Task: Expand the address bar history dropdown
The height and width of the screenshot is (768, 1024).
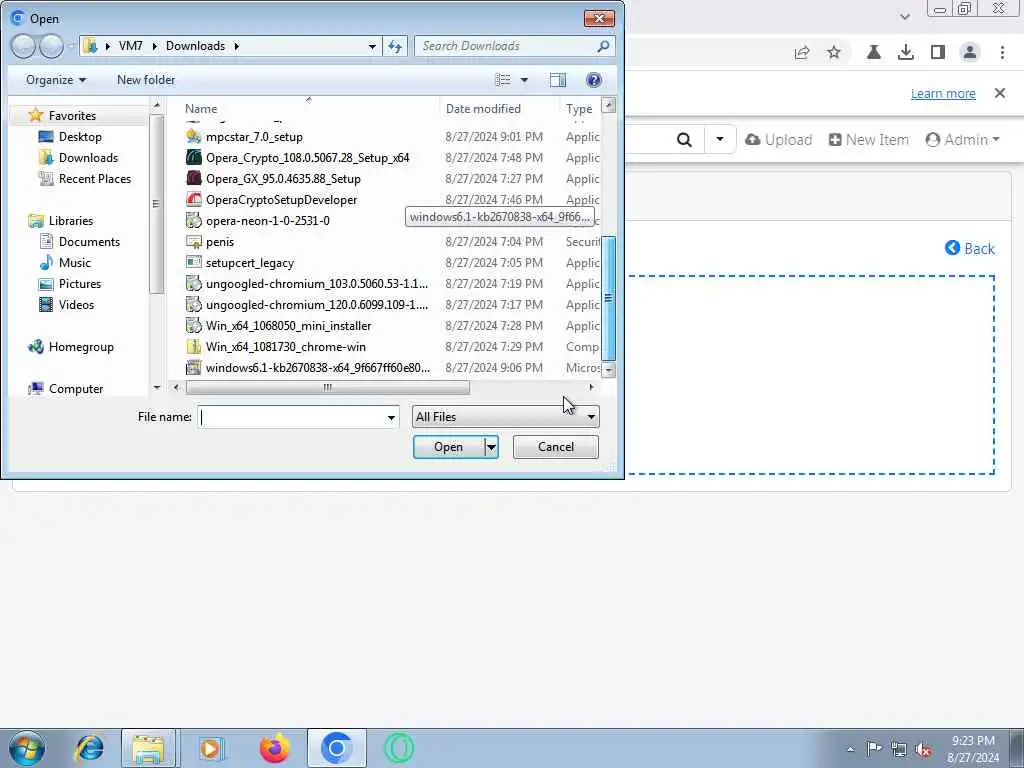Action: point(372,46)
